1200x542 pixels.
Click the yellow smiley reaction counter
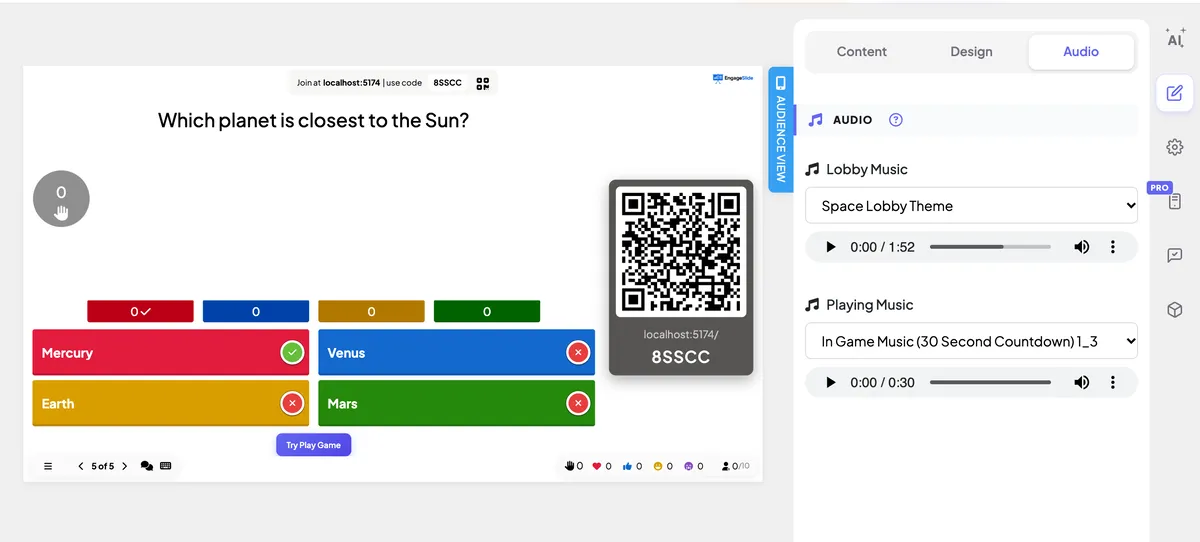(x=662, y=466)
